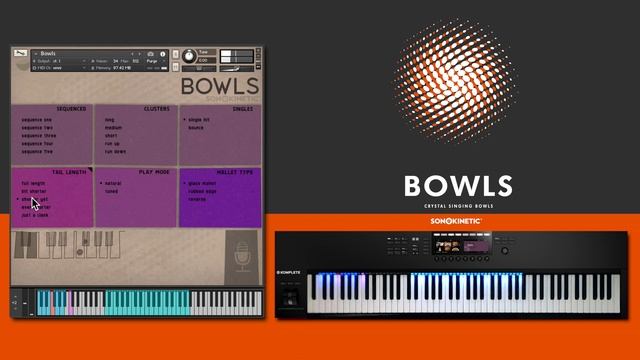Click the mini keyboard range graphic

pos(69,245)
